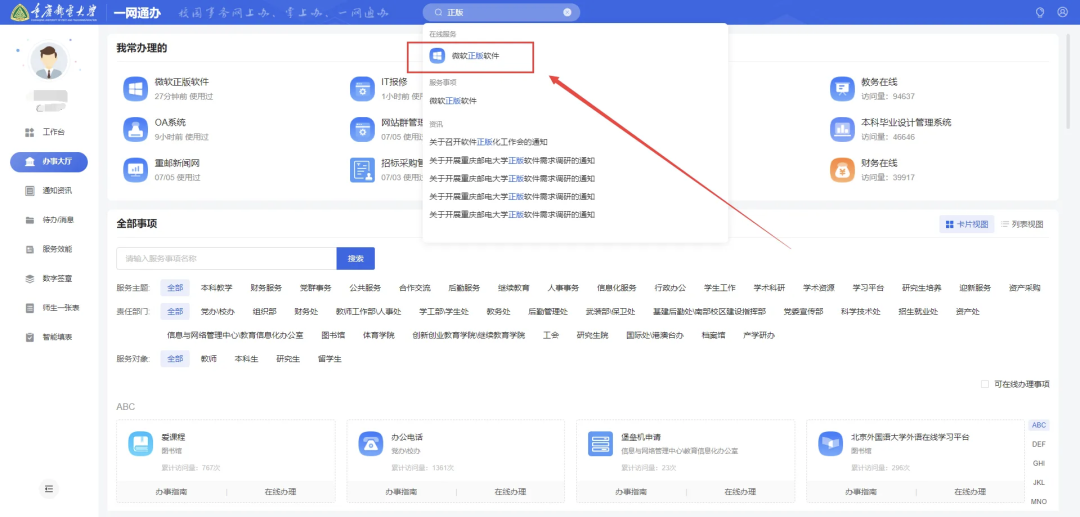The image size is (1080, 517).
Task: Open the 微软正版软件 Windows icon under 我常办理的
Action: tap(136, 89)
